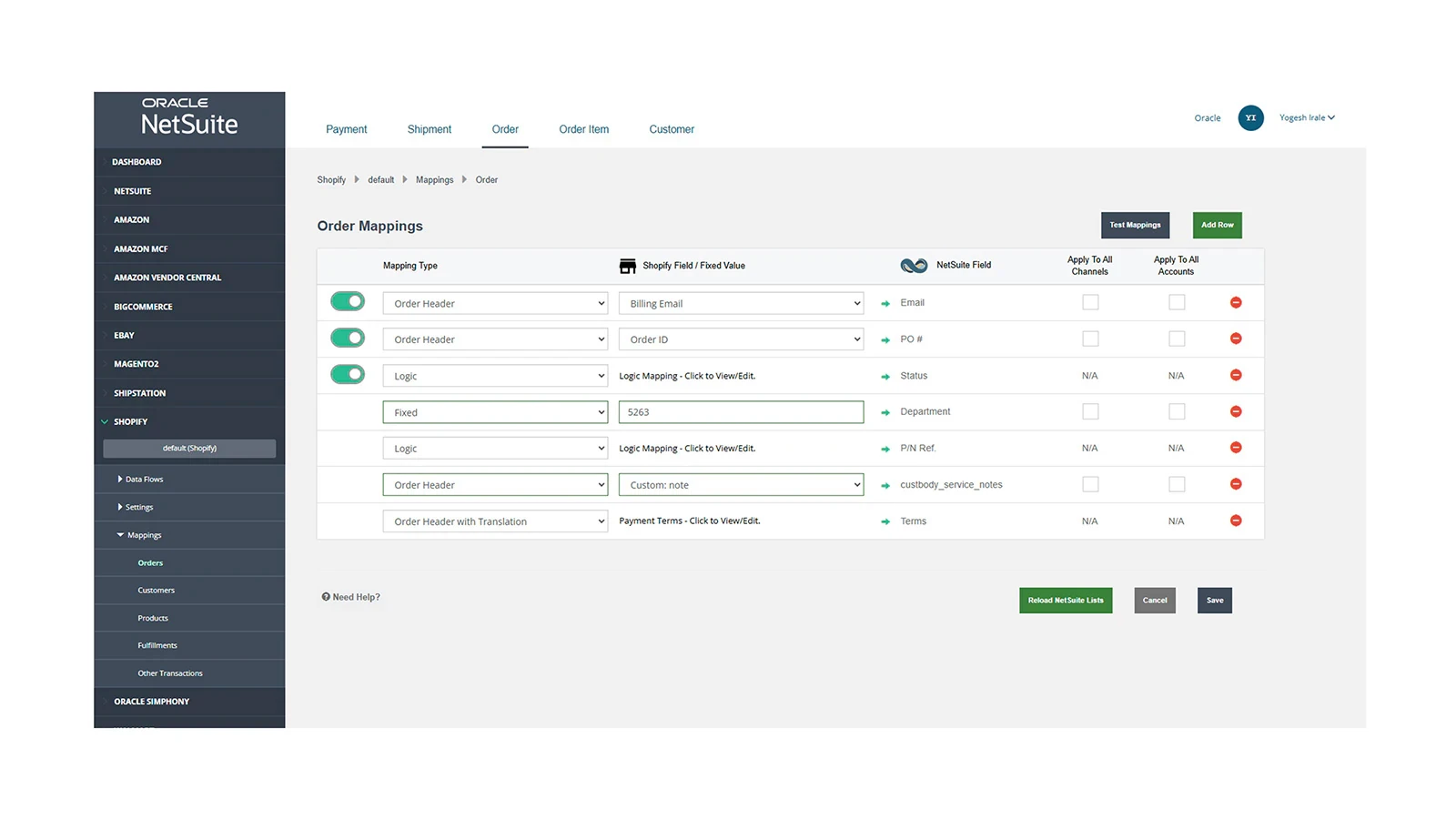Screen dimensions: 1456x819
Task: Click the green arrow beside Email
Action: pyautogui.click(x=885, y=303)
